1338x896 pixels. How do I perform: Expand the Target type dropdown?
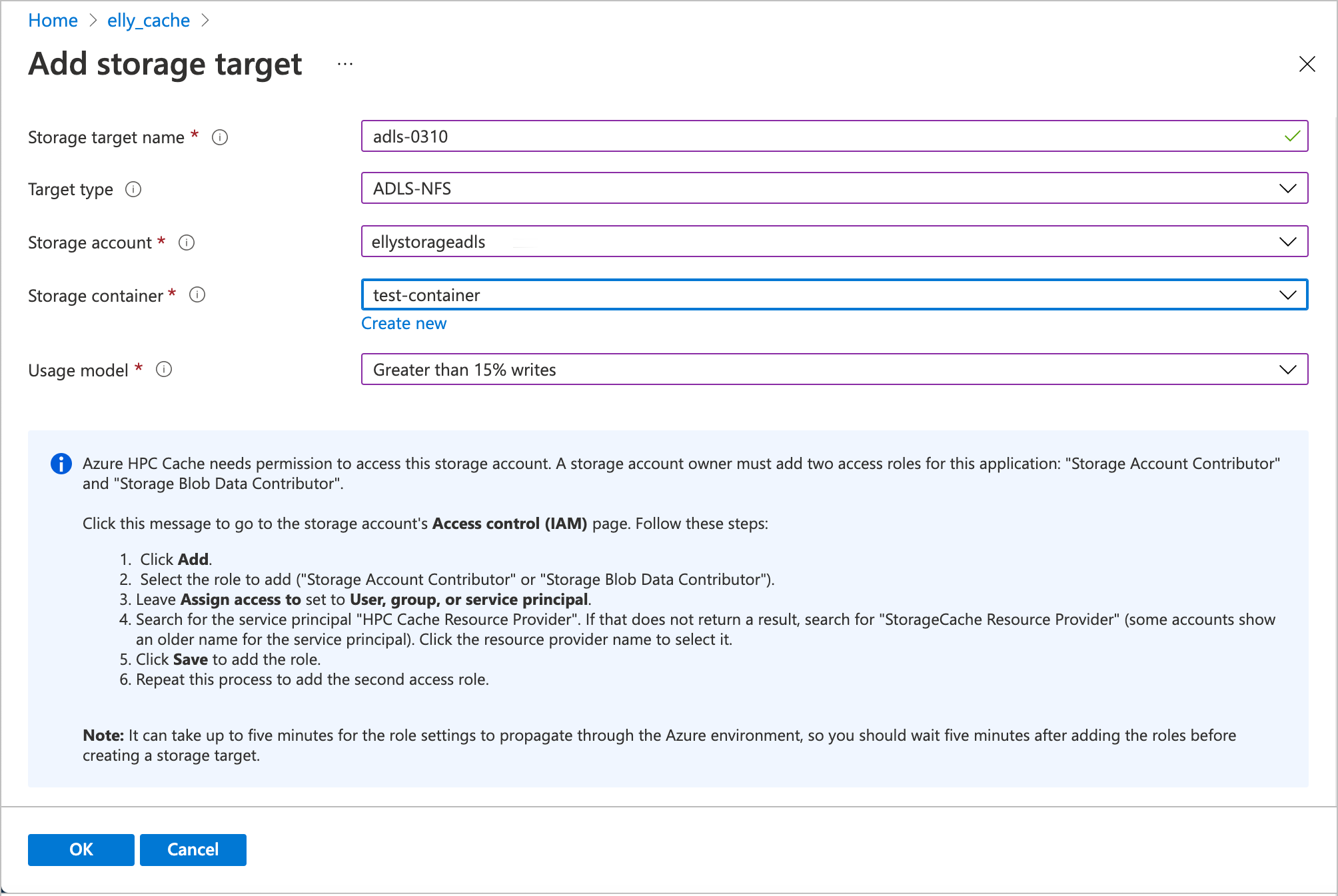click(x=1289, y=188)
